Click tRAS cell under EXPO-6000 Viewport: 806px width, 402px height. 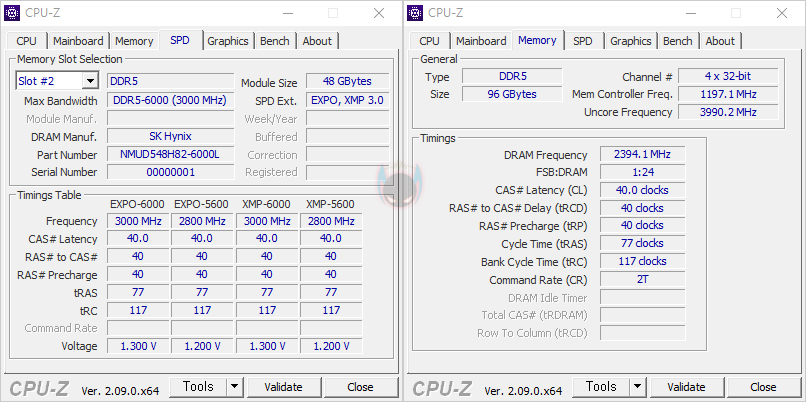138,293
